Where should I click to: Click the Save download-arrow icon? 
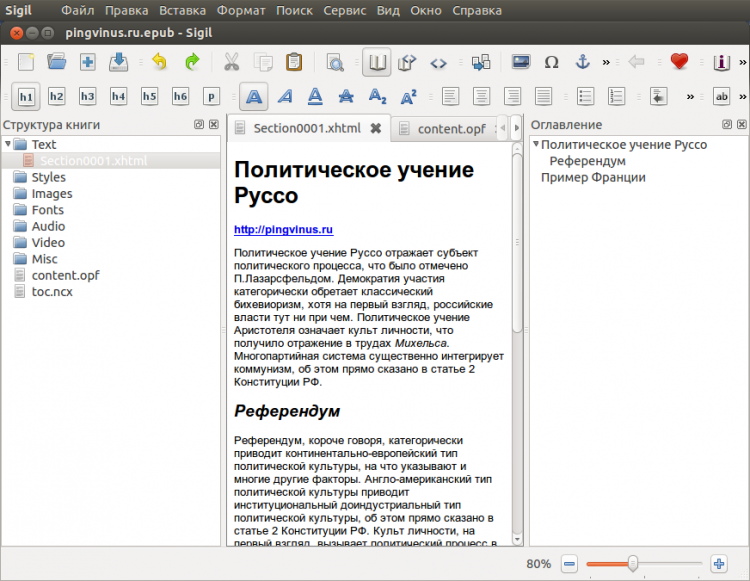click(x=118, y=62)
